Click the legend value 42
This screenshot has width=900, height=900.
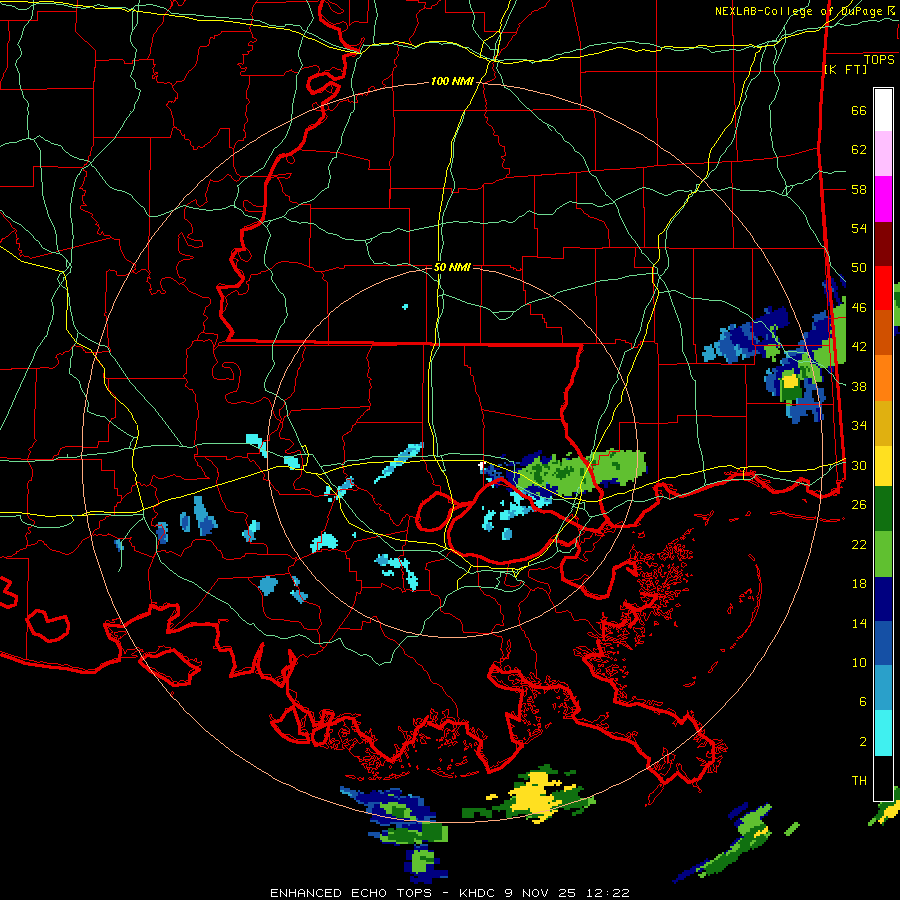tap(859, 347)
